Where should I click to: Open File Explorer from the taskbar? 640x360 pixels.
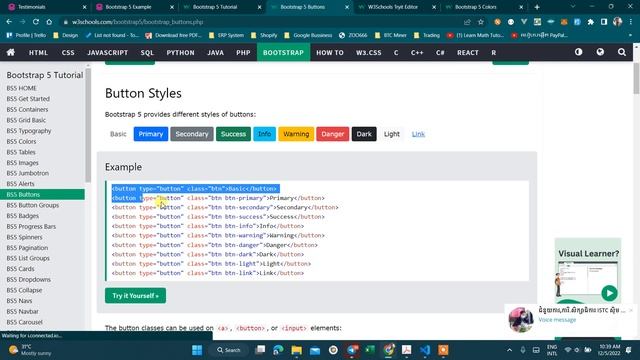tap(297, 350)
